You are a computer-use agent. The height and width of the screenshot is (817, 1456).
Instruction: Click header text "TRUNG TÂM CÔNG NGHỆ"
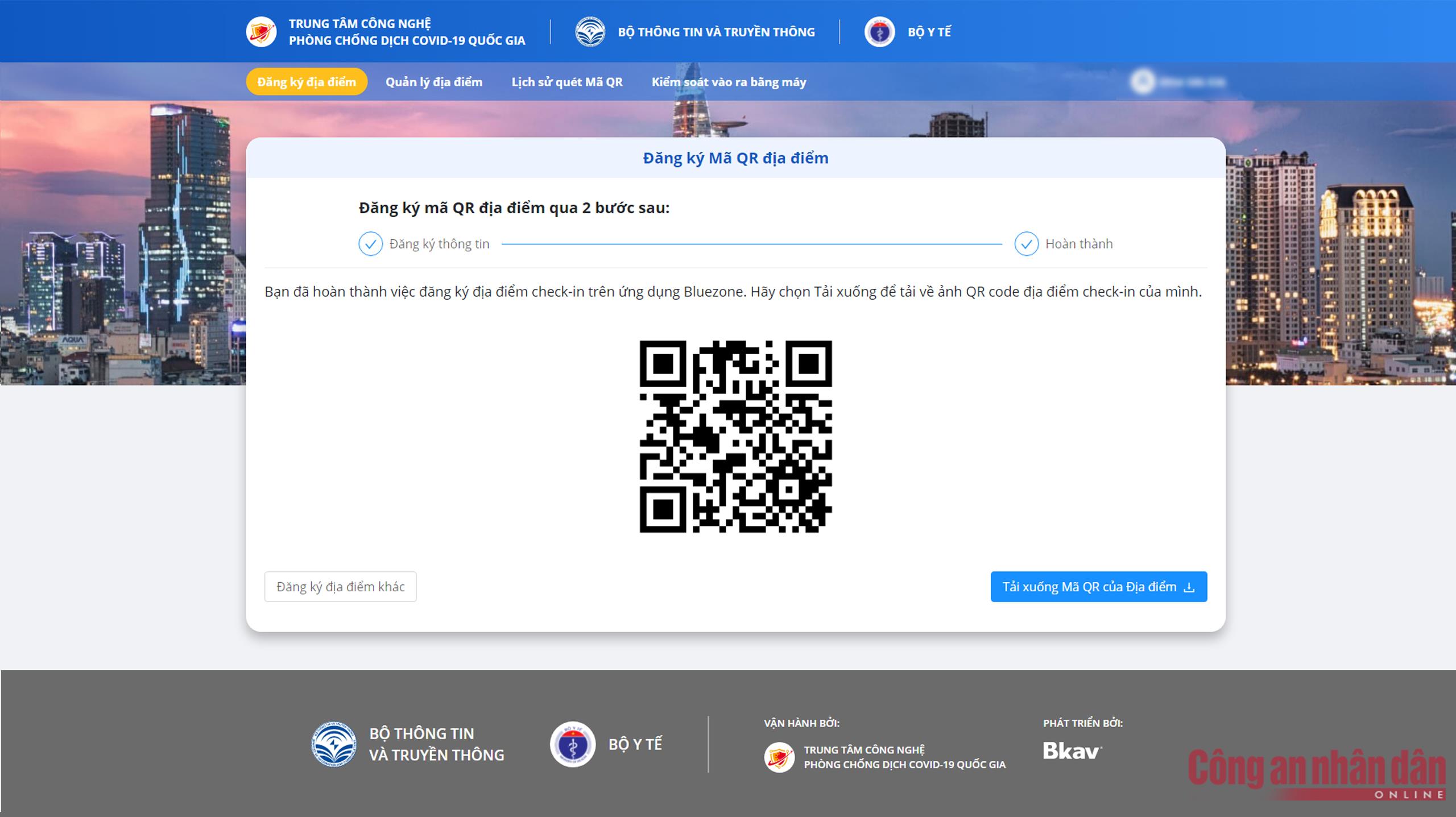(359, 24)
